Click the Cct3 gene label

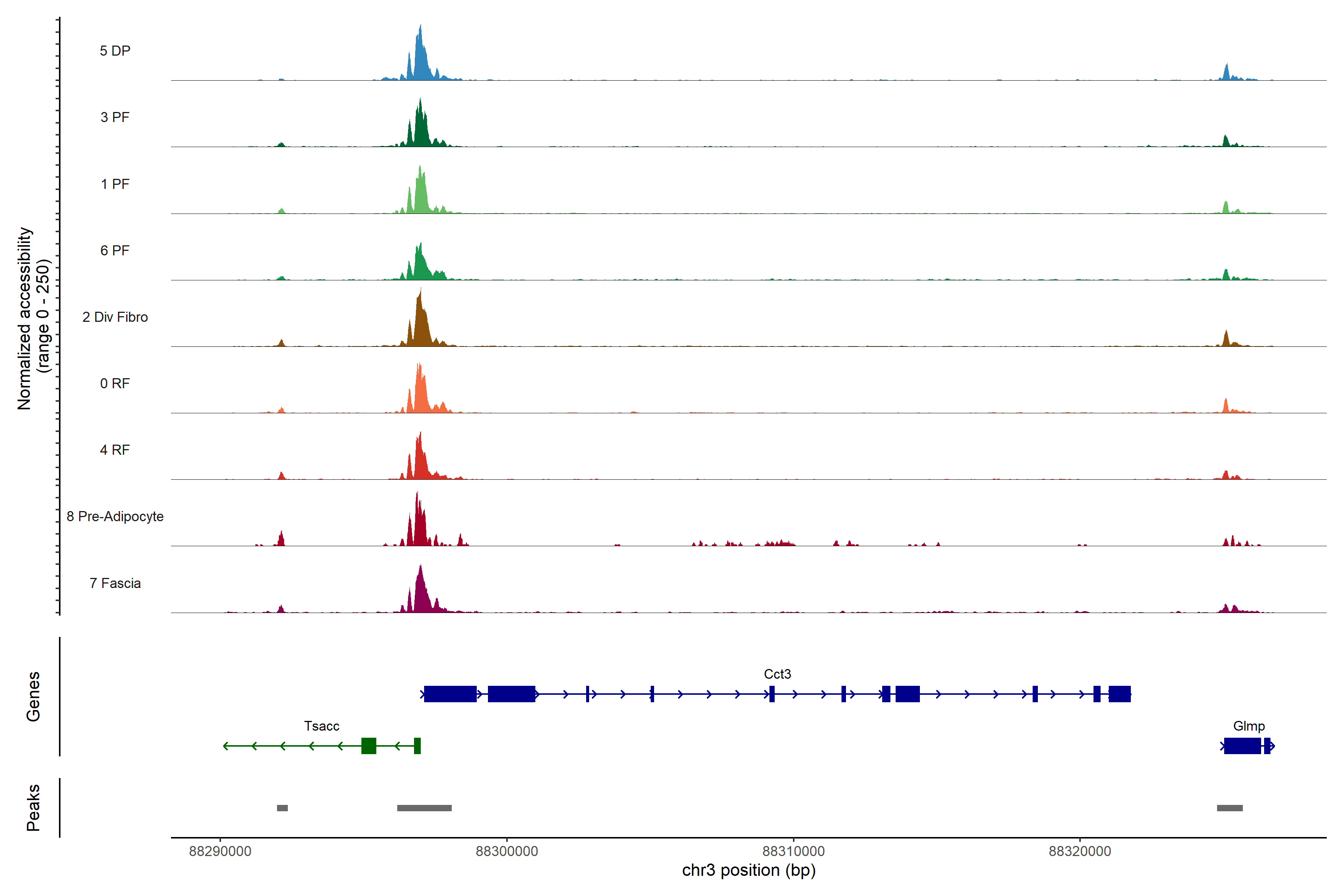[777, 674]
